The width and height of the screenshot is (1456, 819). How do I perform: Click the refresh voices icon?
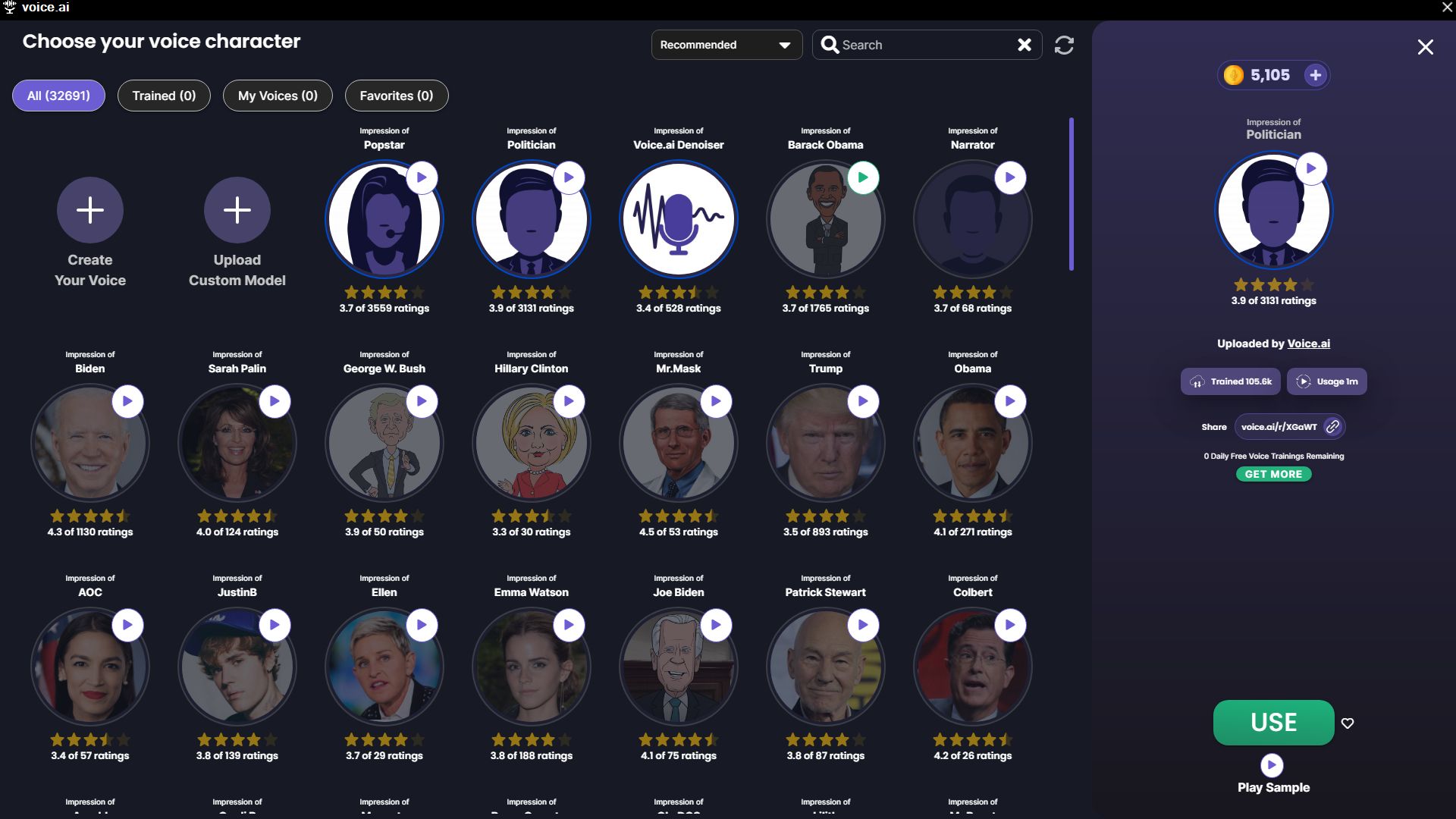tap(1064, 45)
